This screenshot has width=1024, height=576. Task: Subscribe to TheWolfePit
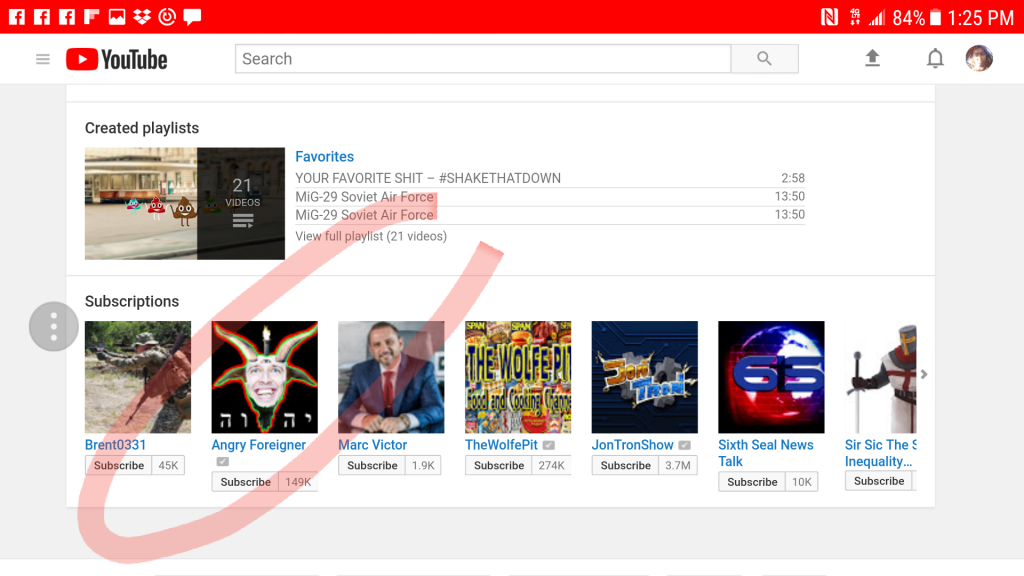click(499, 466)
